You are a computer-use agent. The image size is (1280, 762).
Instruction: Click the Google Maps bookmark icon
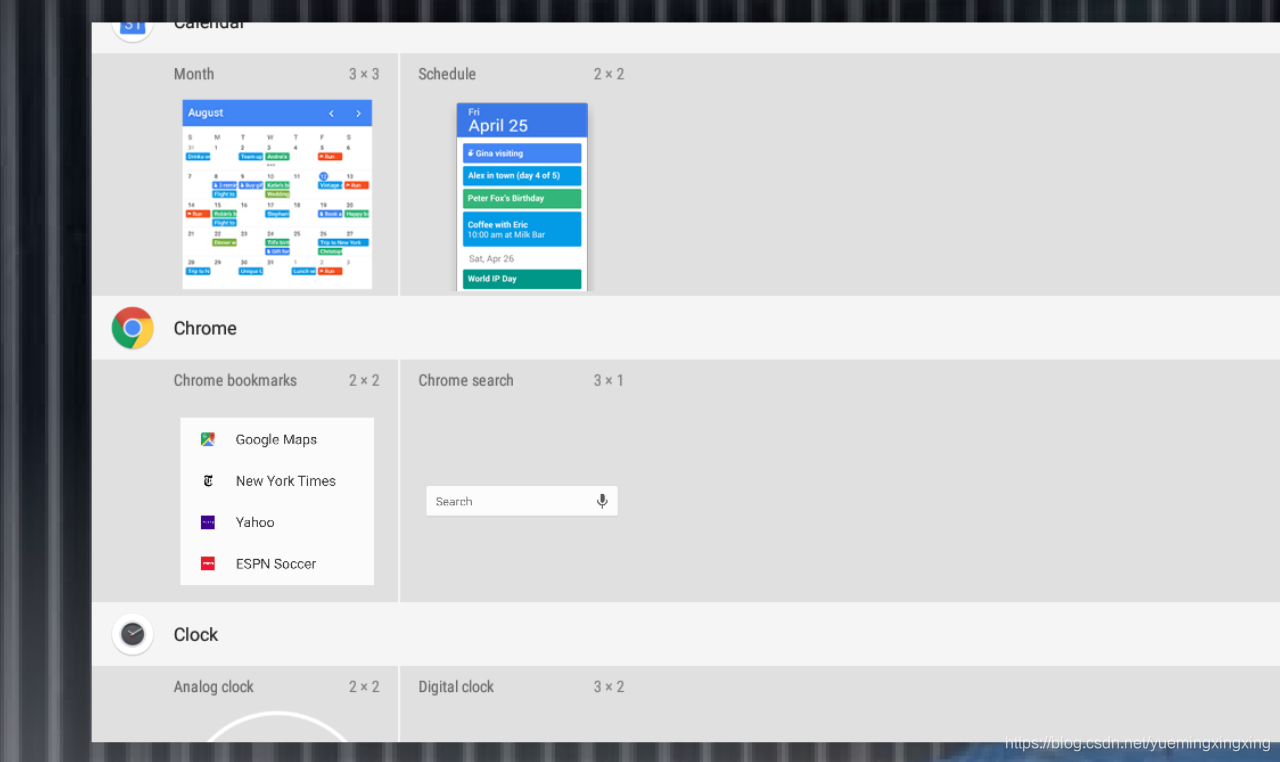208,439
